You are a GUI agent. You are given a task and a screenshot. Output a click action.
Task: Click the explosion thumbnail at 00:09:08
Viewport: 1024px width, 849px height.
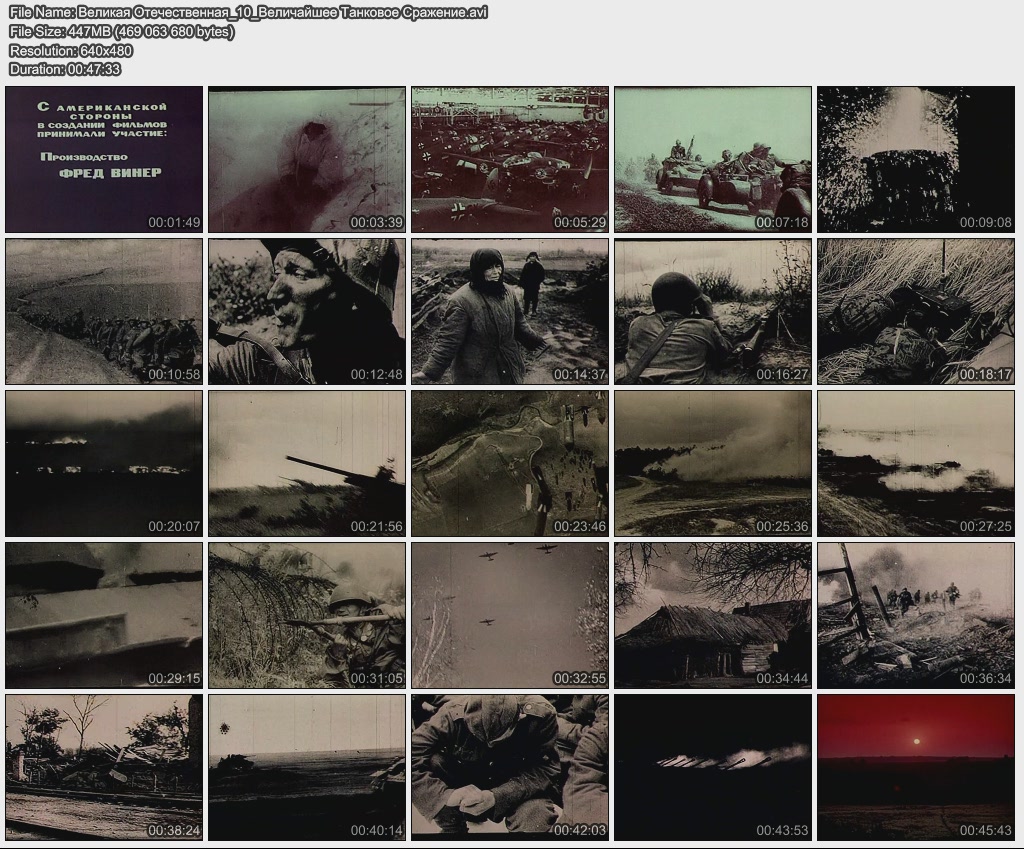coord(915,159)
